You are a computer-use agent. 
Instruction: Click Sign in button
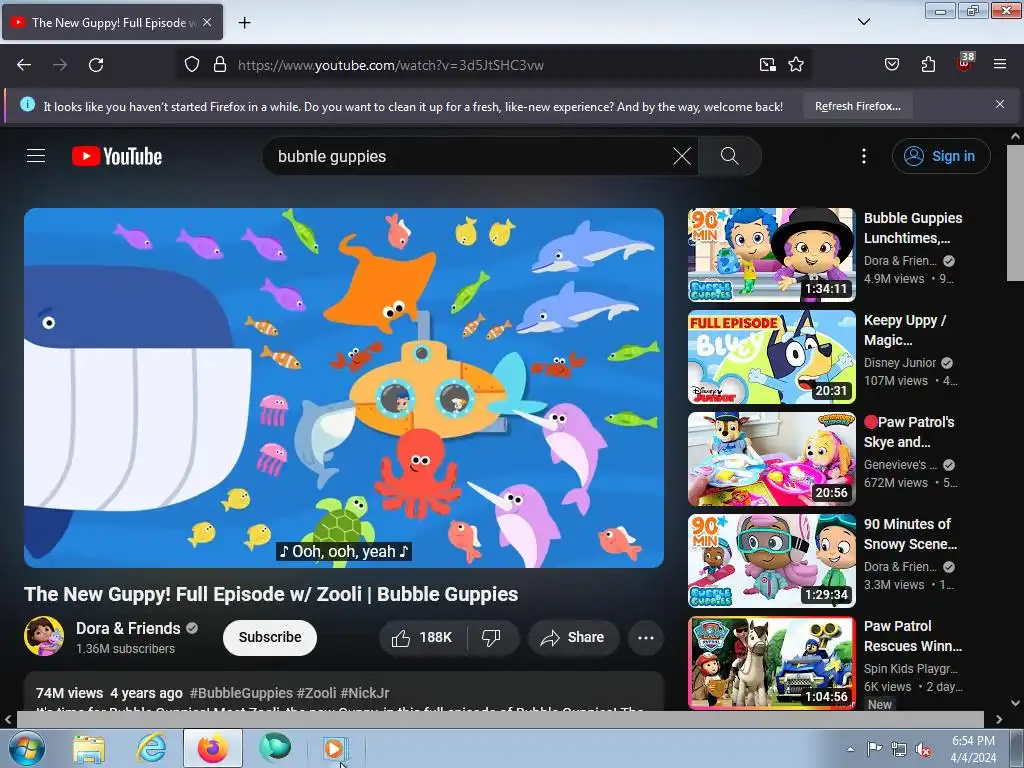tap(941, 156)
